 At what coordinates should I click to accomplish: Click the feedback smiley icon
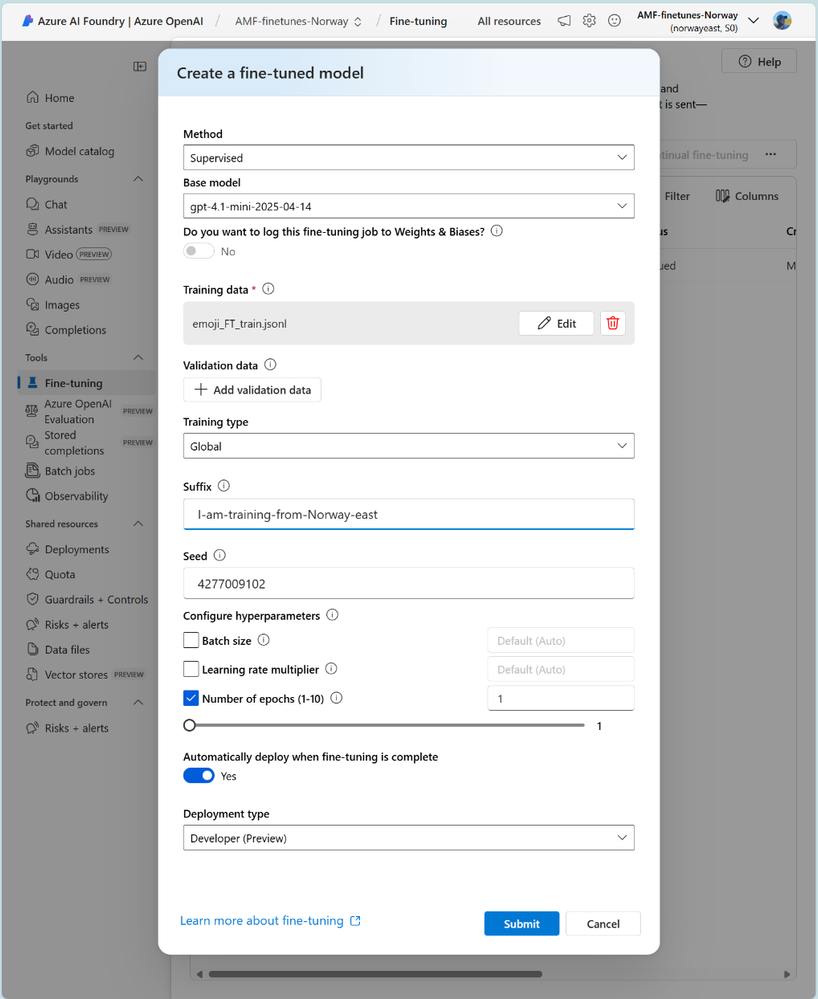click(614, 21)
